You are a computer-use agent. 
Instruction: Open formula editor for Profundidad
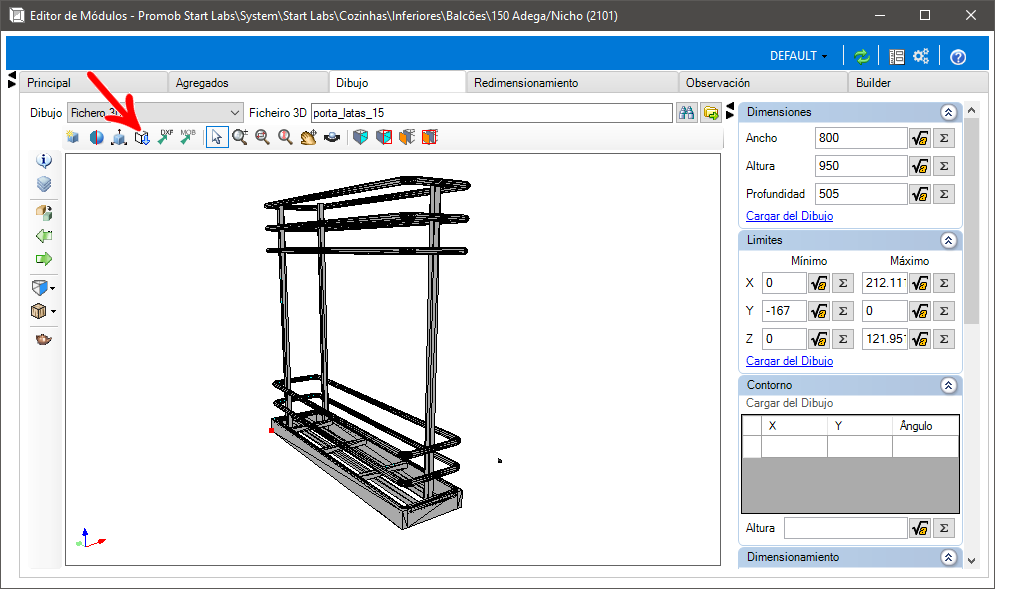919,194
